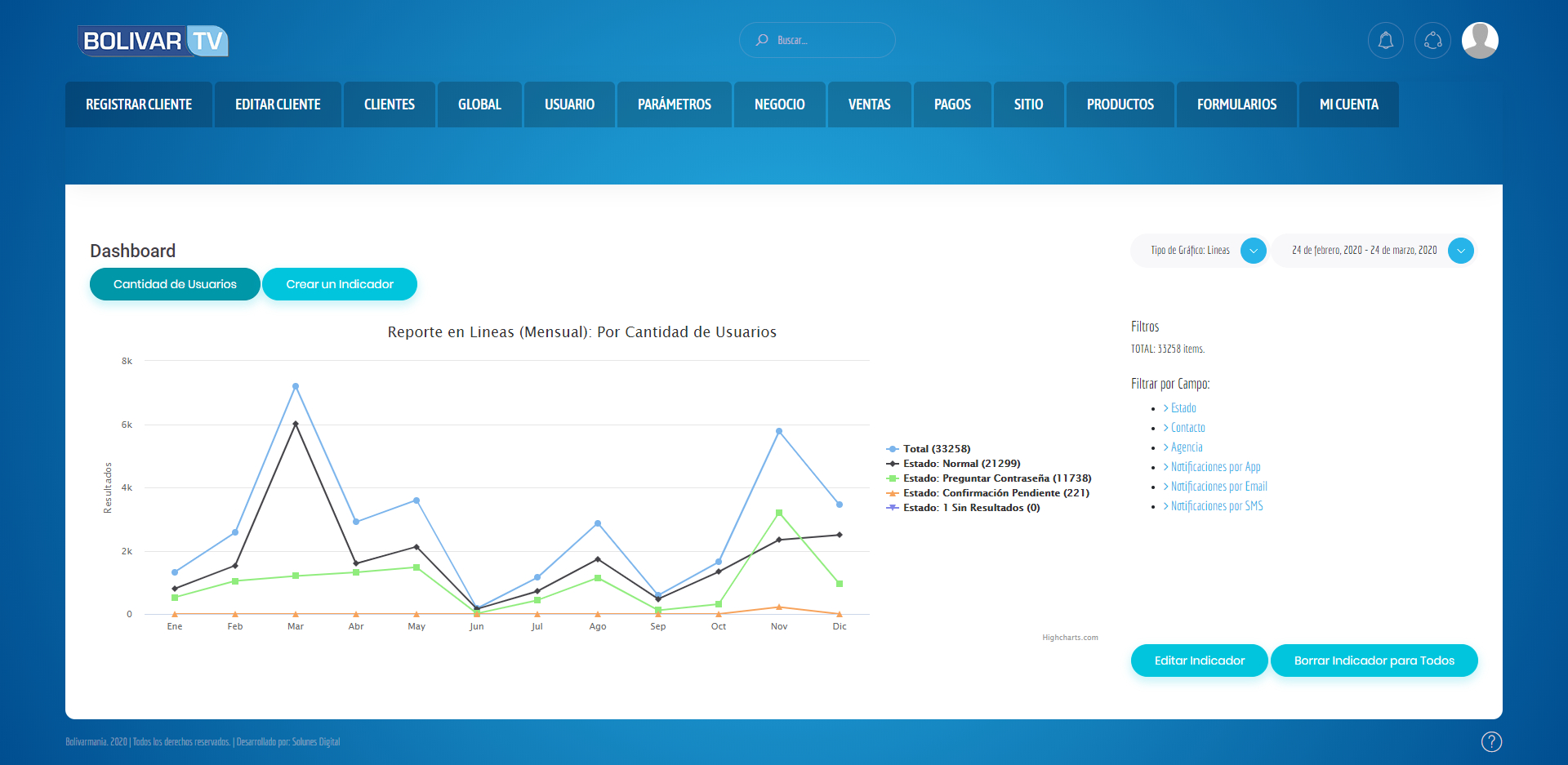This screenshot has height=765, width=1568.
Task: Click the March peak point on Total line
Action: pos(296,386)
